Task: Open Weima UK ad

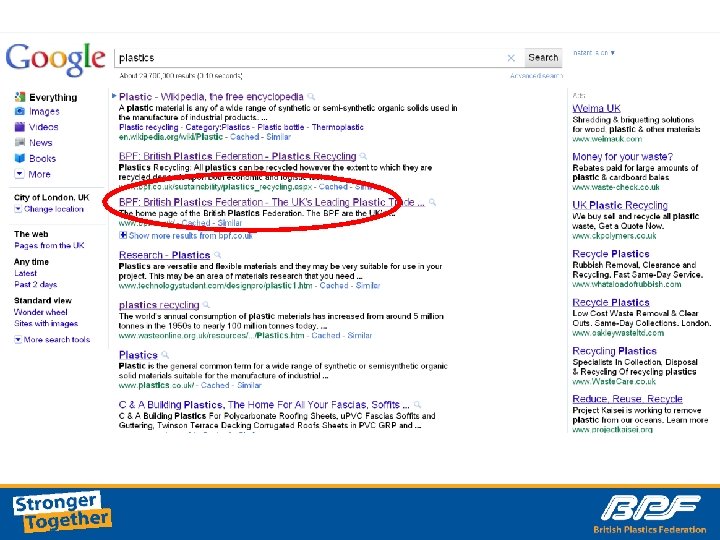Action: pyautogui.click(x=596, y=108)
